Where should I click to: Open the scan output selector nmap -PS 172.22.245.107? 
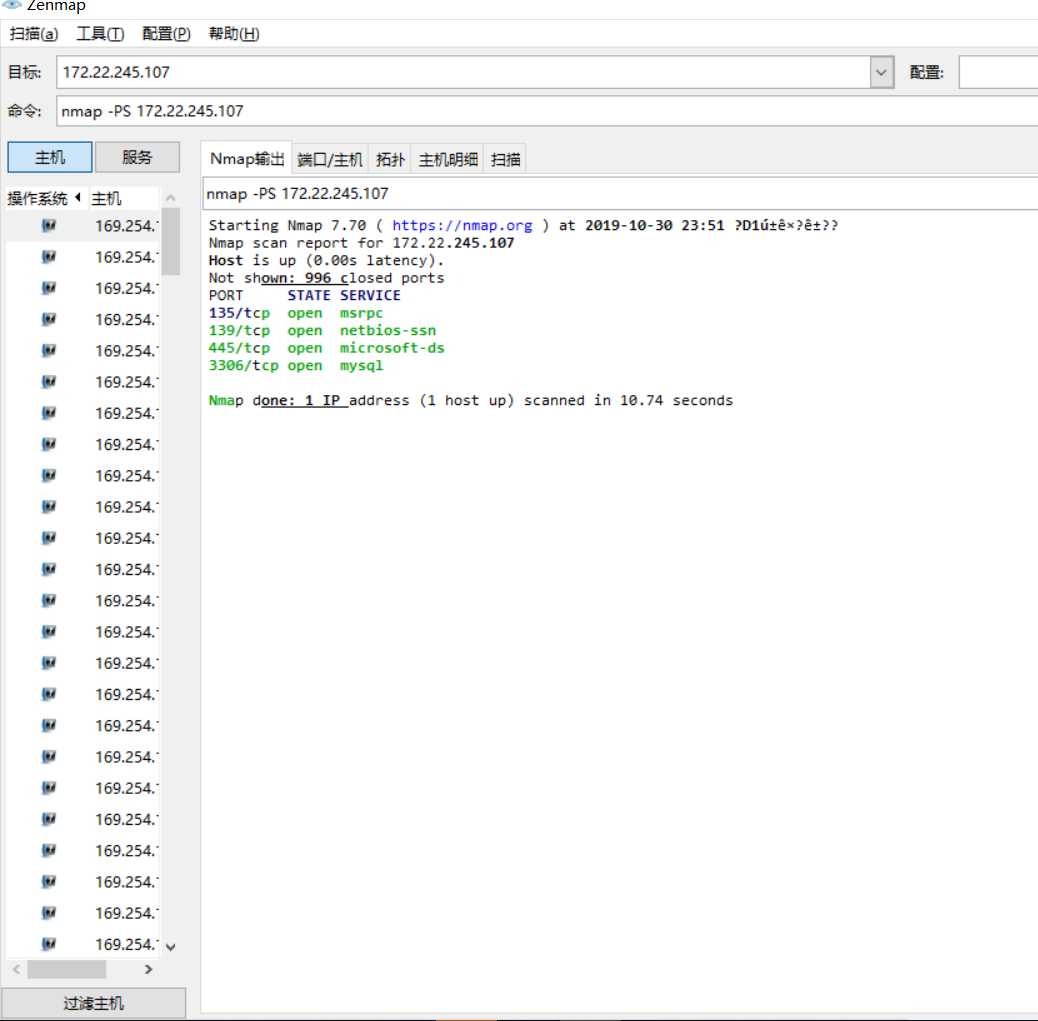620,193
